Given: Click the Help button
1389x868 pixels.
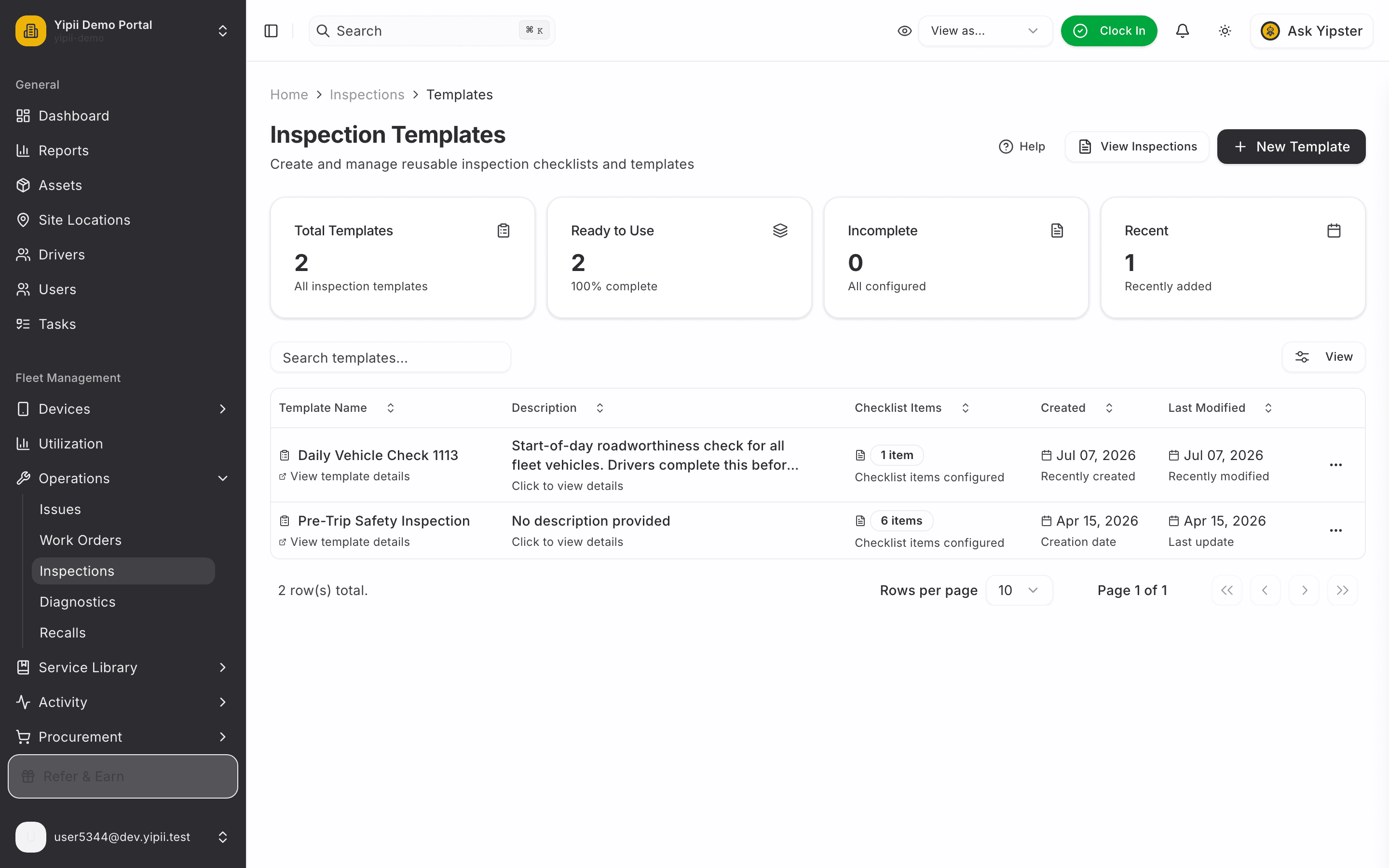Looking at the screenshot, I should tap(1021, 147).
